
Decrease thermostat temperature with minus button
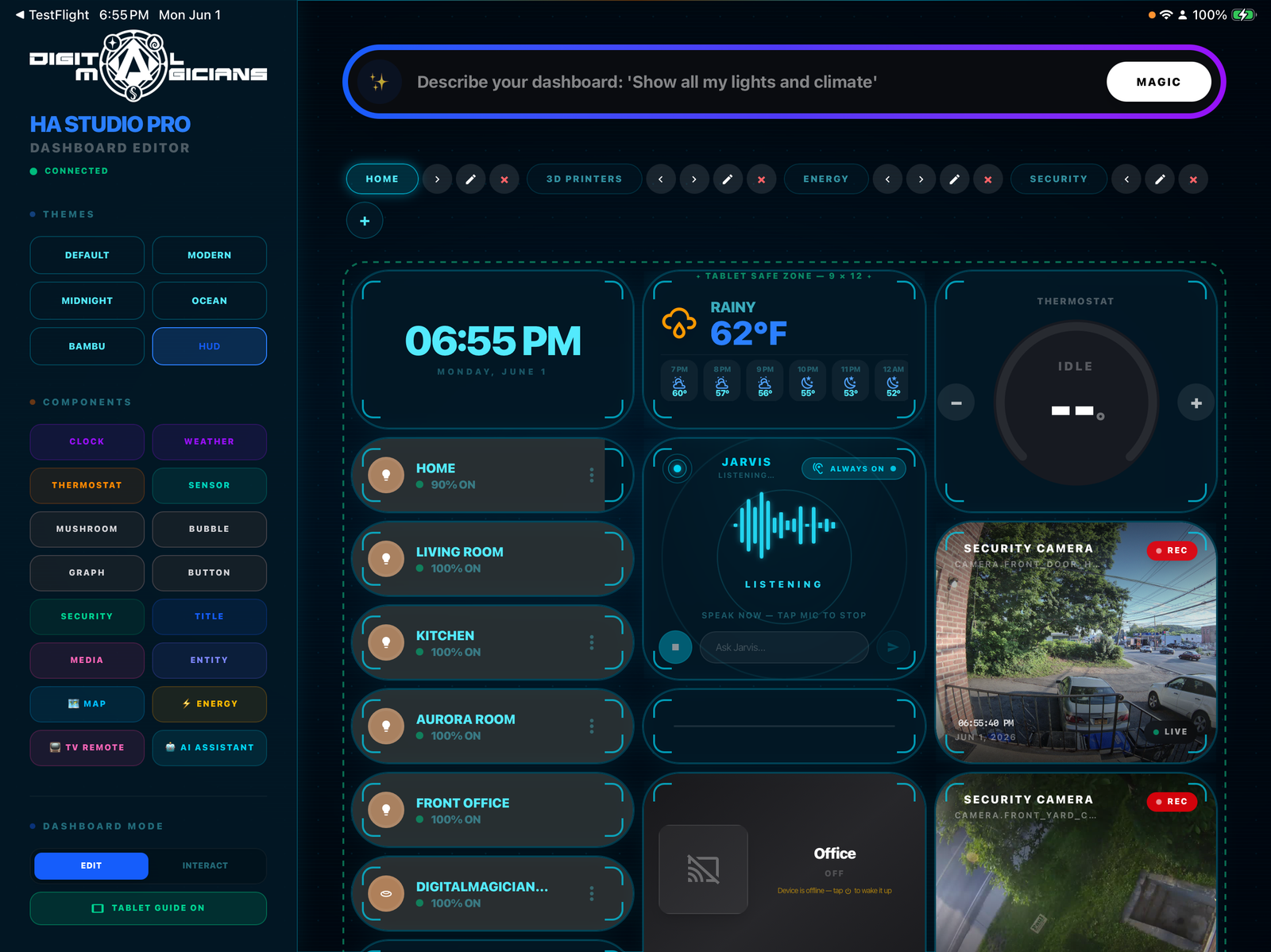click(x=956, y=403)
